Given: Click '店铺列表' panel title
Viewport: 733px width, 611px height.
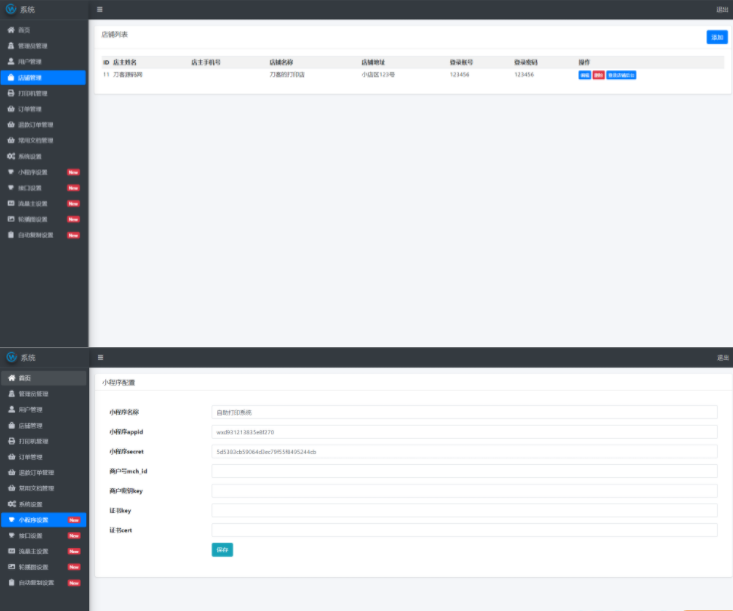Looking at the screenshot, I should coord(115,34).
